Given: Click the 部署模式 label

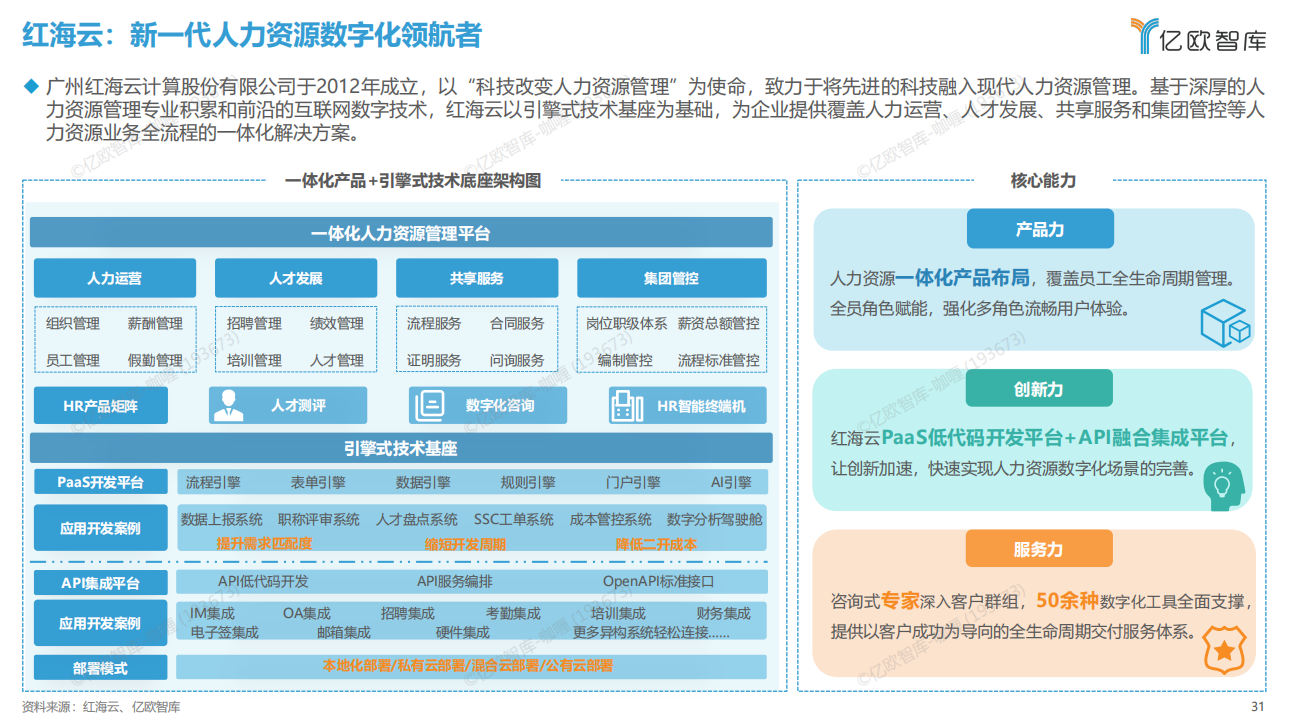Looking at the screenshot, I should (101, 668).
